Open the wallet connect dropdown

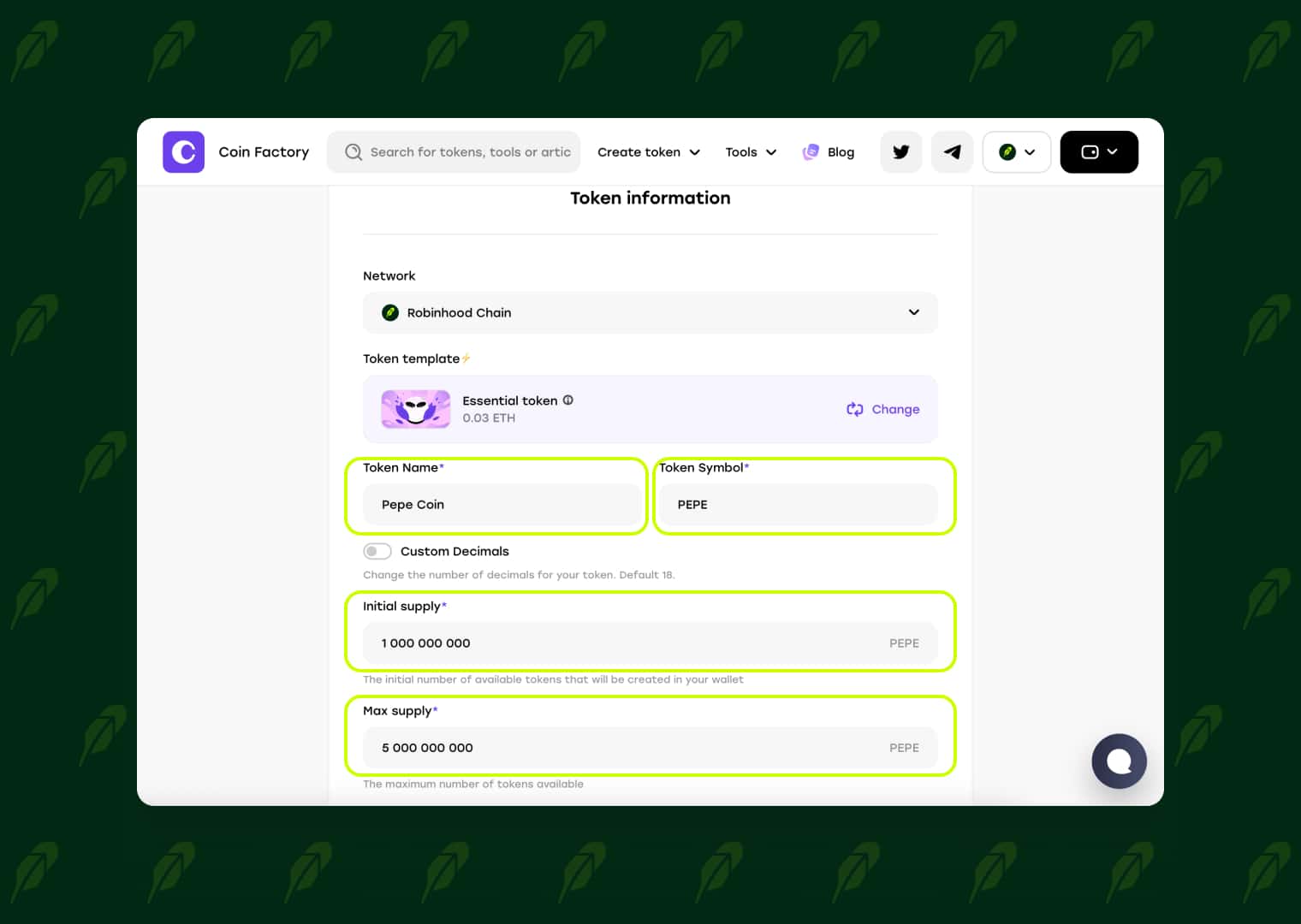(1099, 152)
